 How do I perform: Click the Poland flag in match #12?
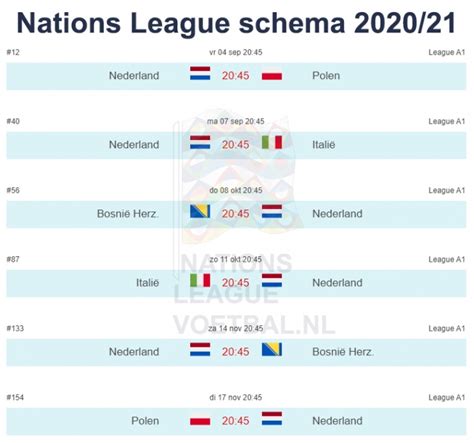(272, 76)
